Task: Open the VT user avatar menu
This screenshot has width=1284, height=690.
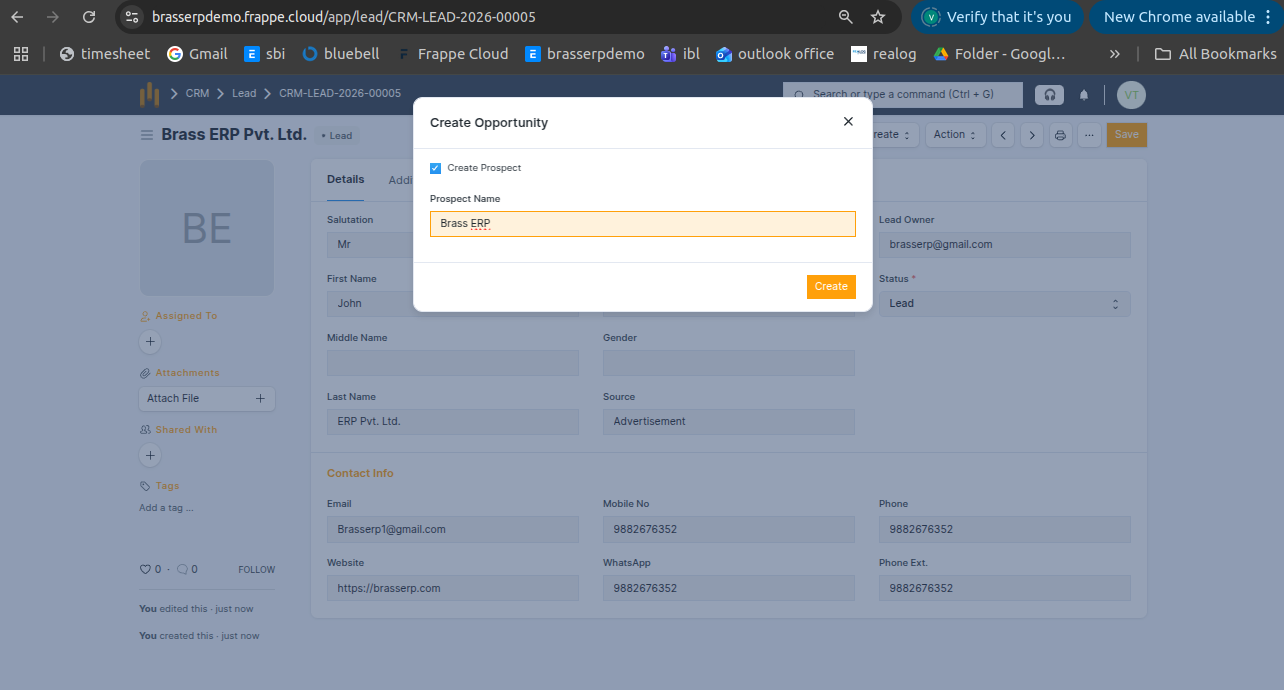Action: click(1131, 95)
